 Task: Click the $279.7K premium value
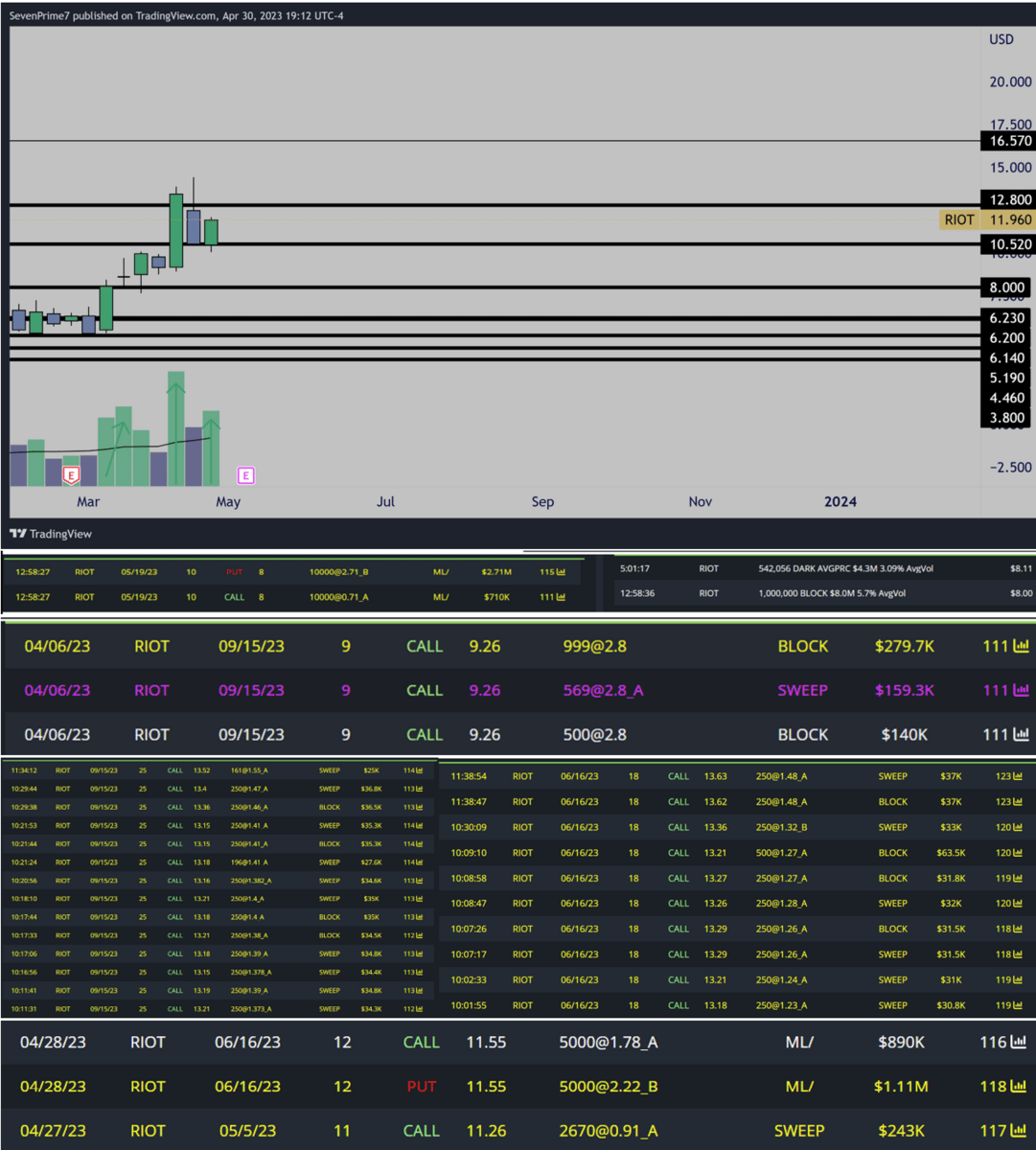coord(904,647)
